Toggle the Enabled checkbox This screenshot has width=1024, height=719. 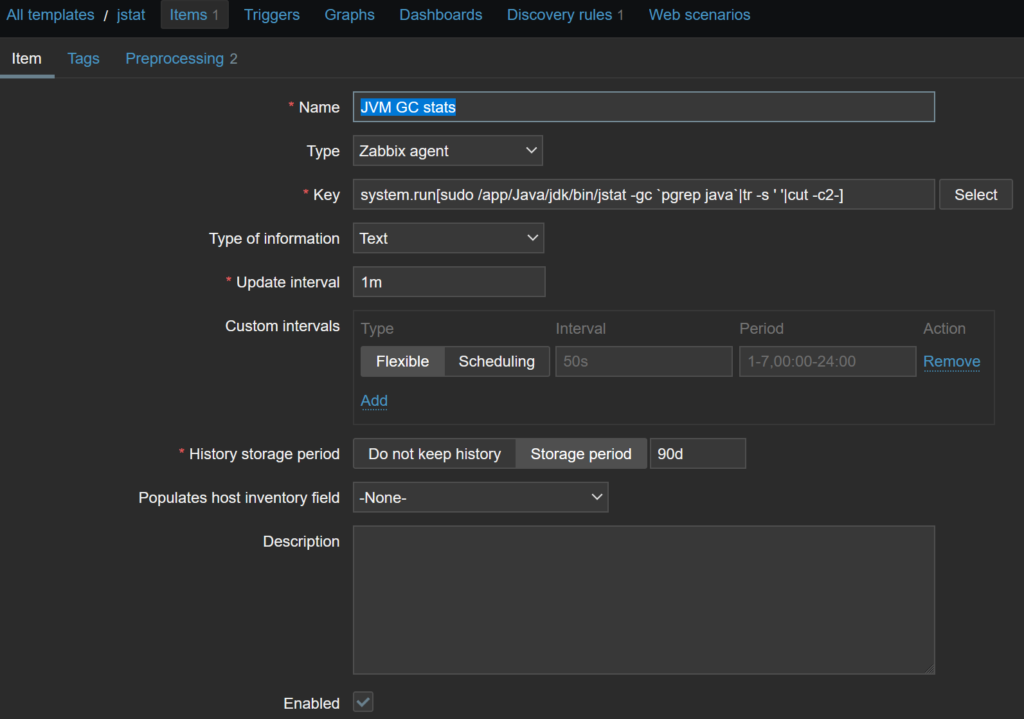pos(364,703)
